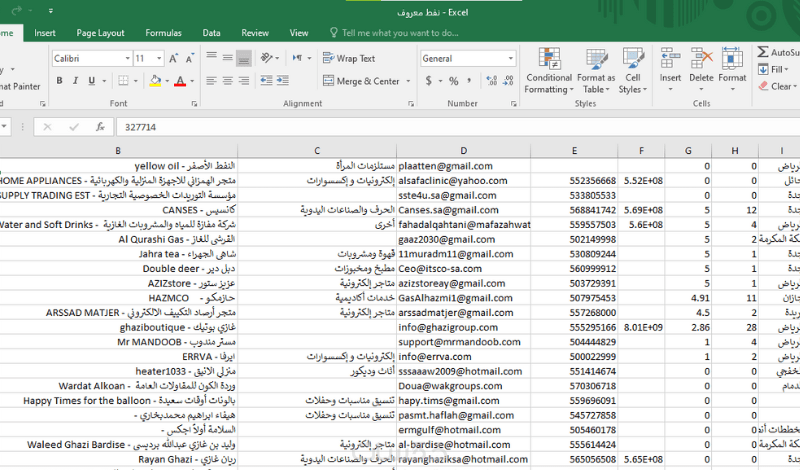
Task: Decrease Decimal icon
Action: point(508,81)
